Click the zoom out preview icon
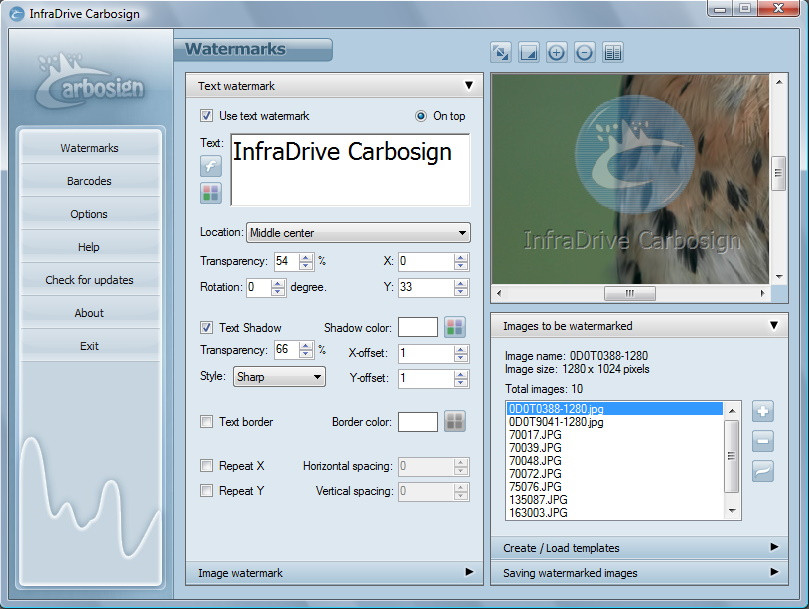809x609 pixels. [x=585, y=52]
